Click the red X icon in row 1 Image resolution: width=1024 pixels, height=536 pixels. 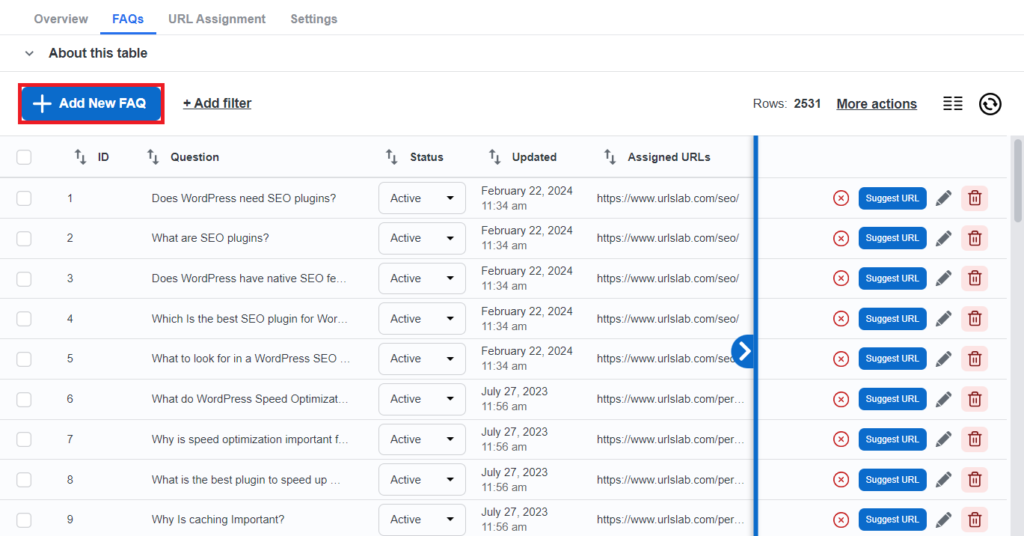[x=841, y=198]
